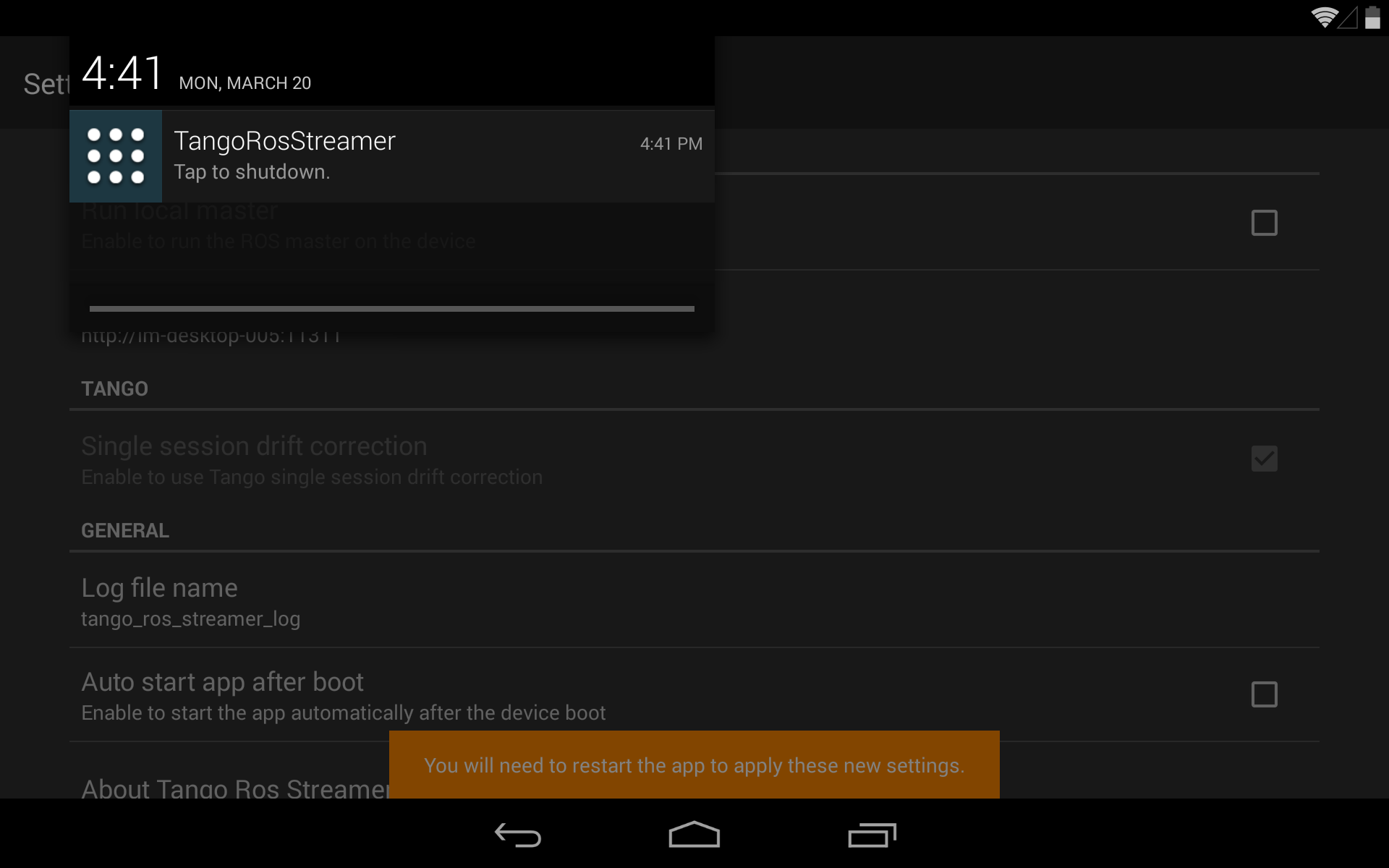Enable the Run local master checkbox

pos(1264,223)
